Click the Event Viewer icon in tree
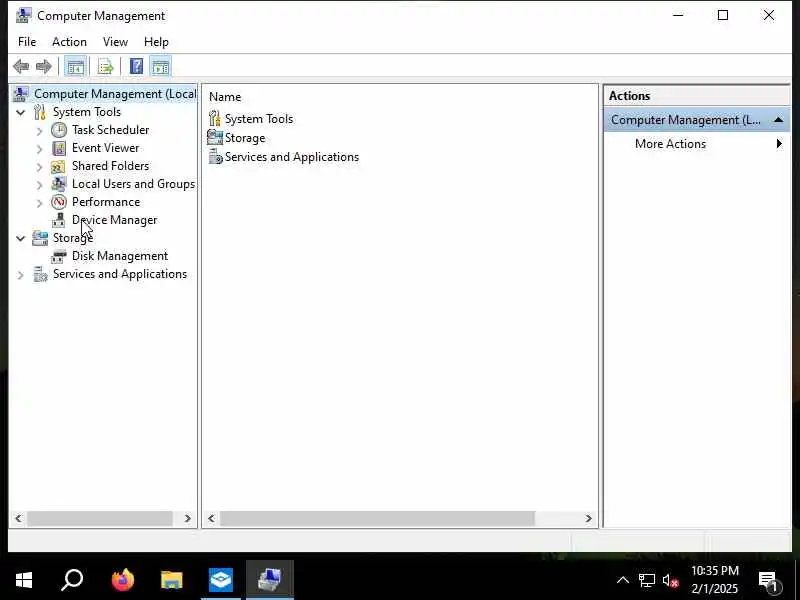The height and width of the screenshot is (600, 800). coord(59,148)
